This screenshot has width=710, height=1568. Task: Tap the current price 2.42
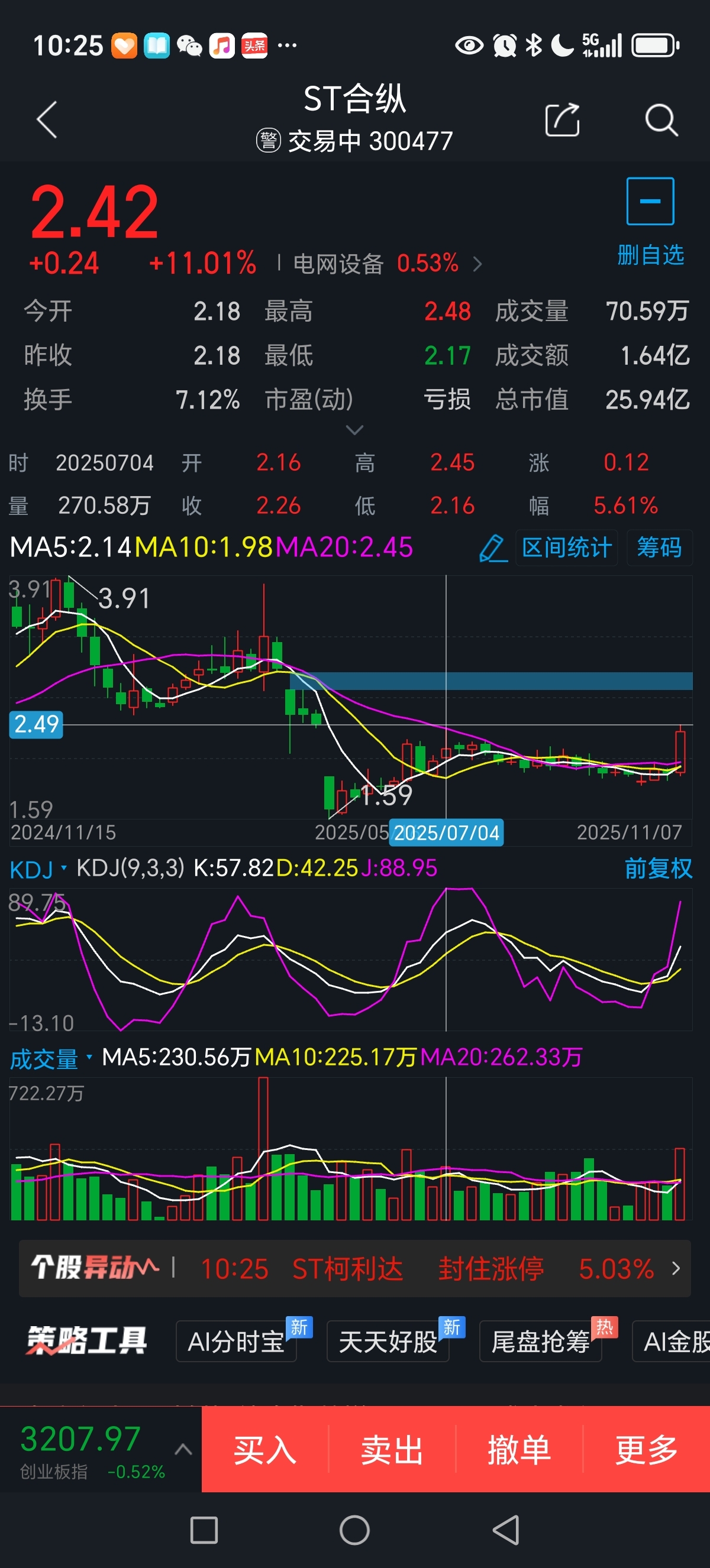tap(95, 212)
